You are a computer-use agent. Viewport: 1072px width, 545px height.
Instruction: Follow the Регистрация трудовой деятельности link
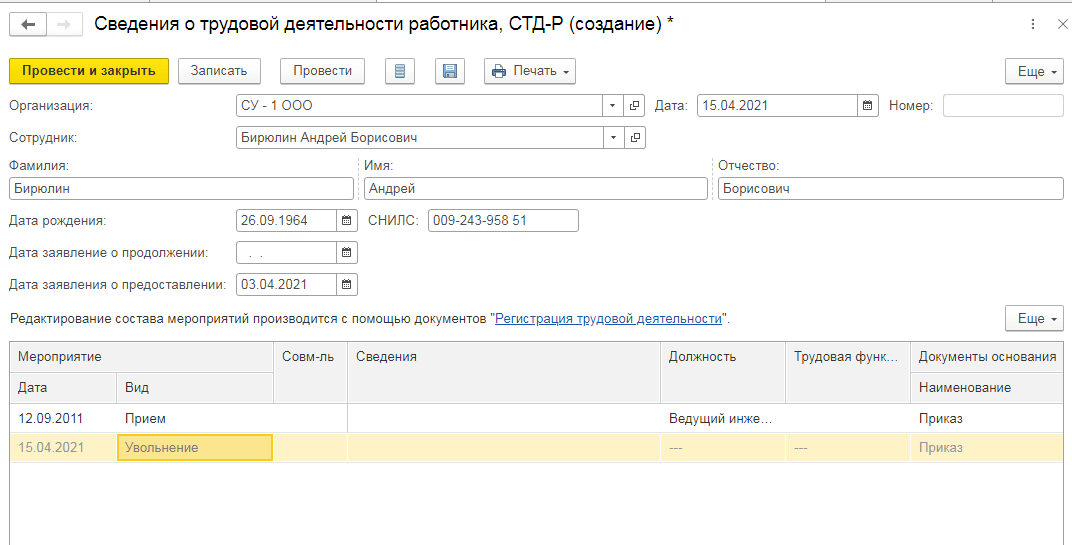coord(608,319)
